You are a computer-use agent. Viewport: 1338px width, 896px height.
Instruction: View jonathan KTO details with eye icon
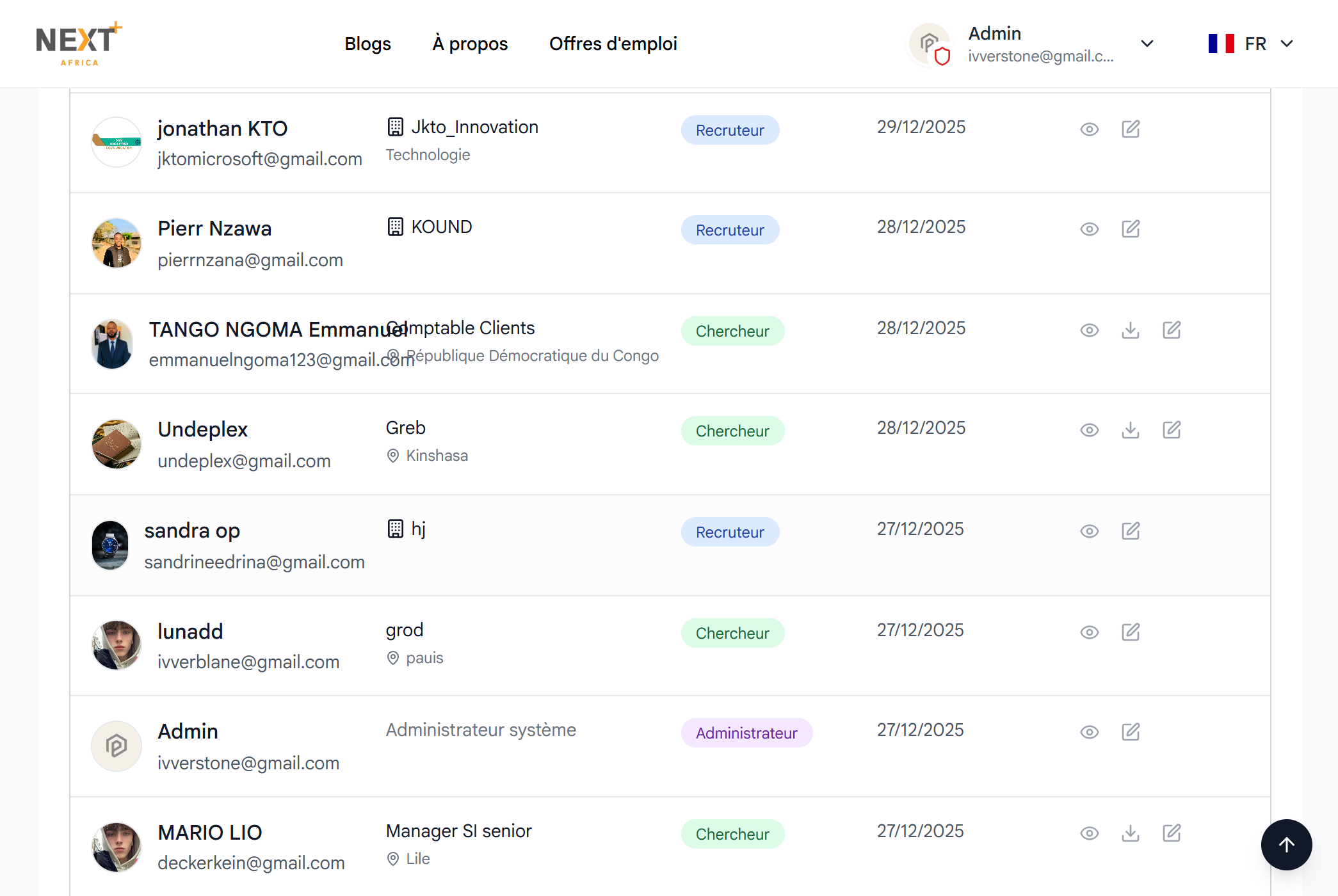1090,129
